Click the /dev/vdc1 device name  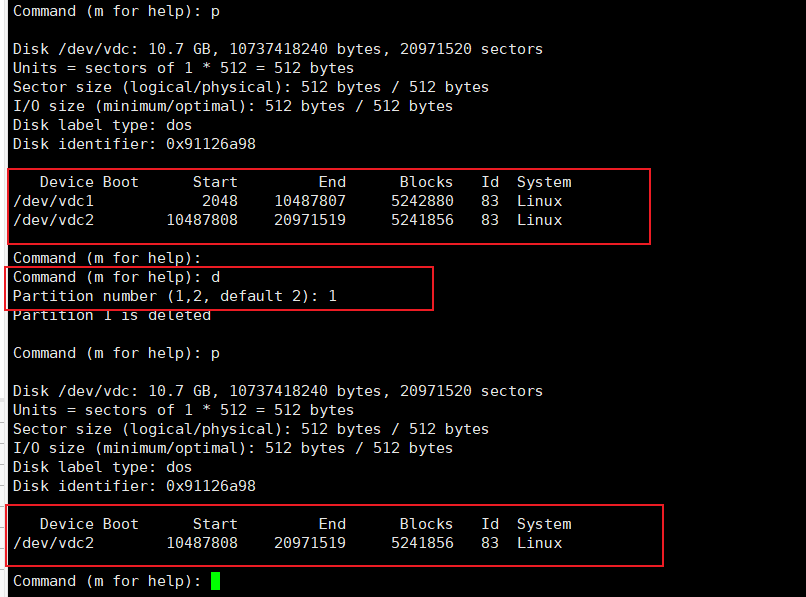[x=53, y=202]
